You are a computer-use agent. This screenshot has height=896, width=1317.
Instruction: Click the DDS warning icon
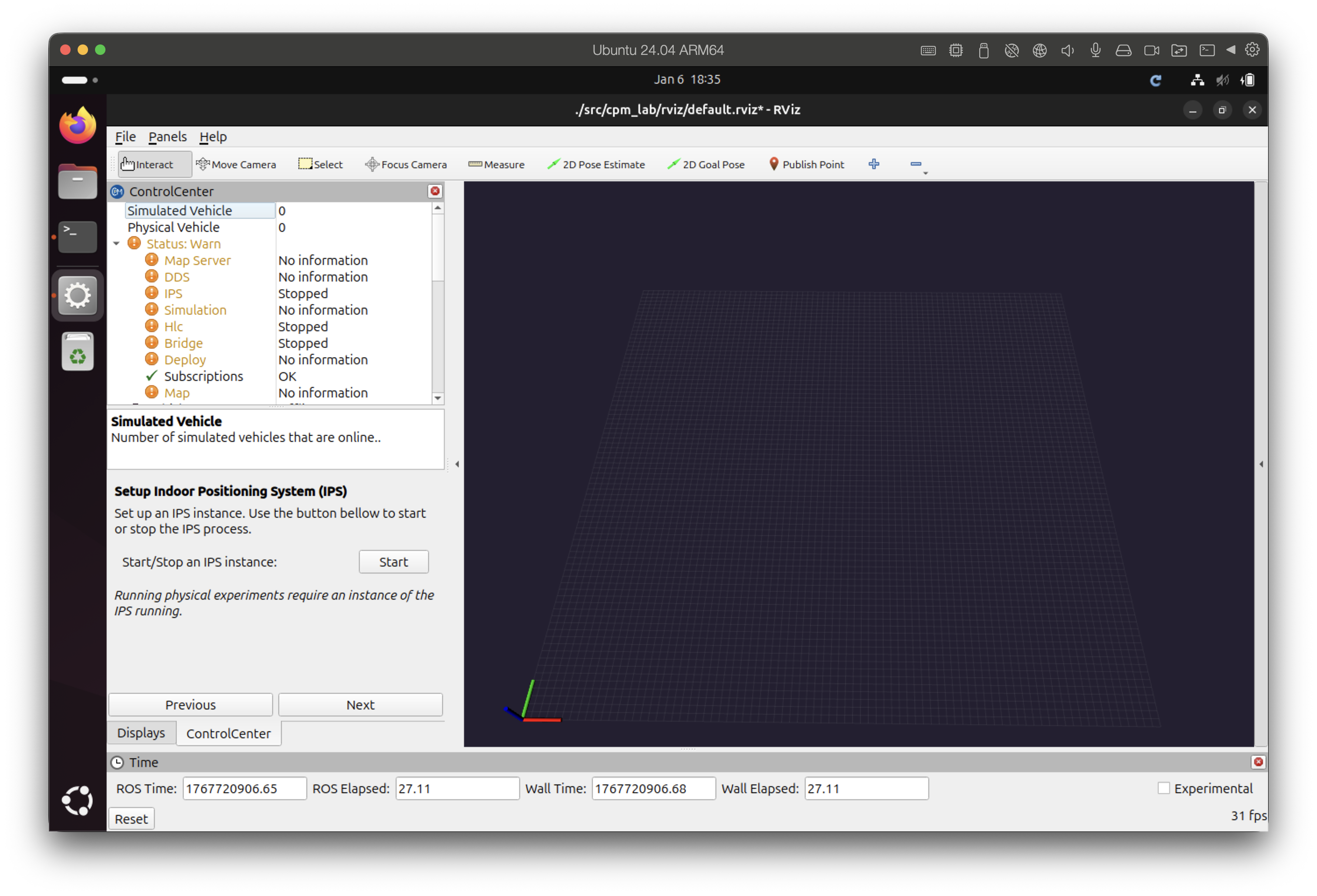[151, 276]
